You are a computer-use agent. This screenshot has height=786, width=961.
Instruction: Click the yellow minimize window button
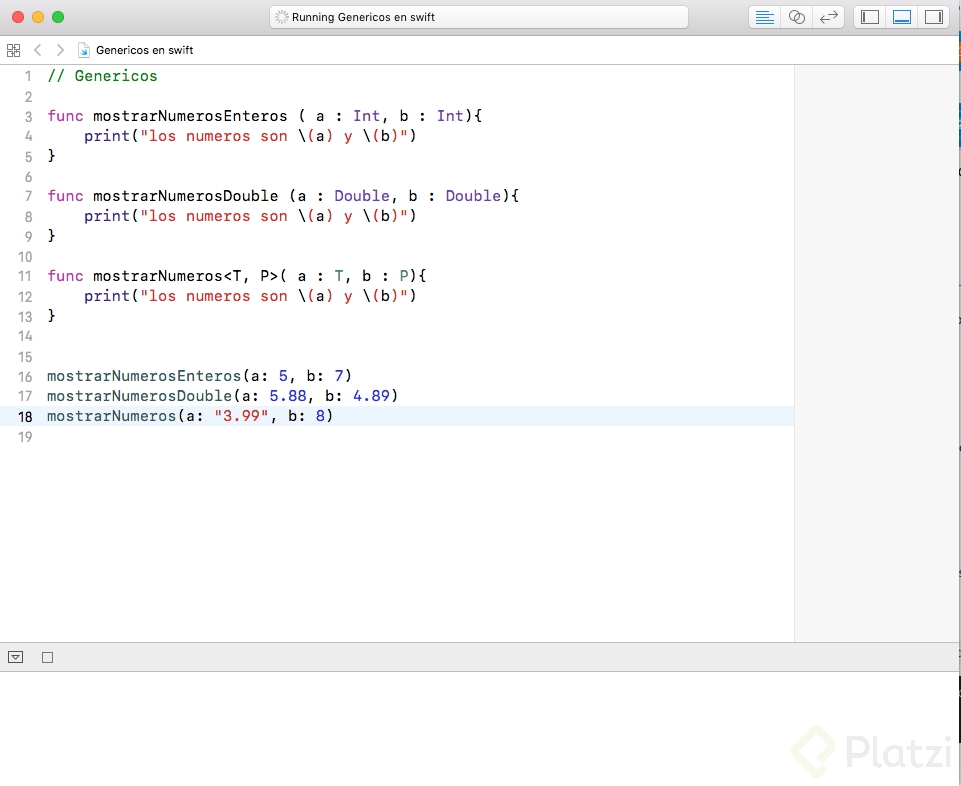(x=38, y=17)
